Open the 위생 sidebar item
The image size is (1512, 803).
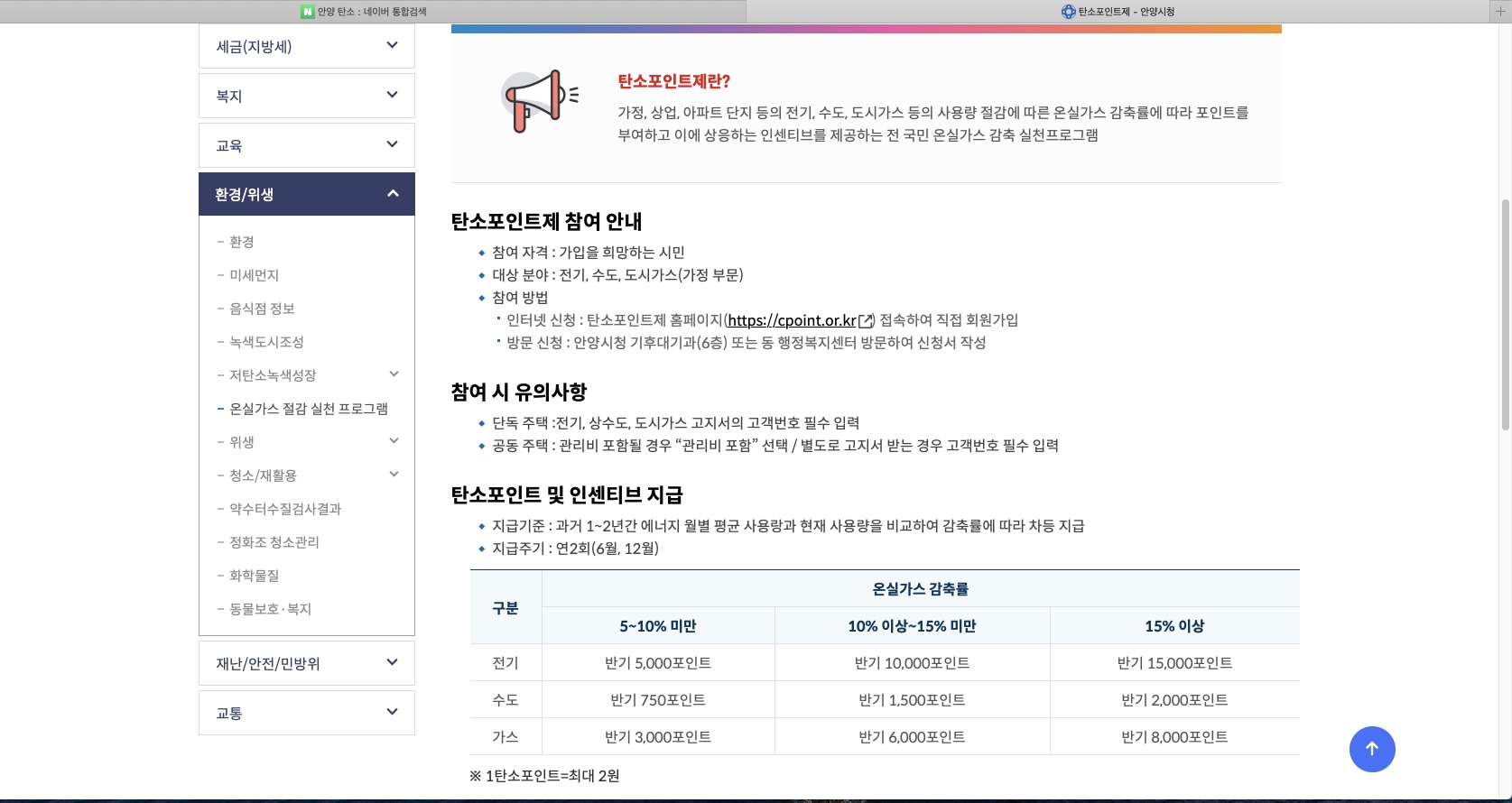point(241,442)
